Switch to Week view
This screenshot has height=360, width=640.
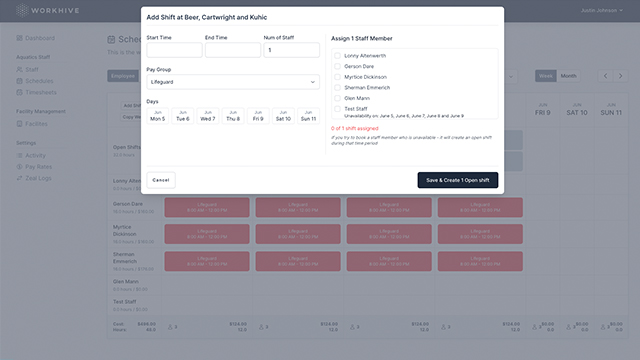click(x=546, y=76)
